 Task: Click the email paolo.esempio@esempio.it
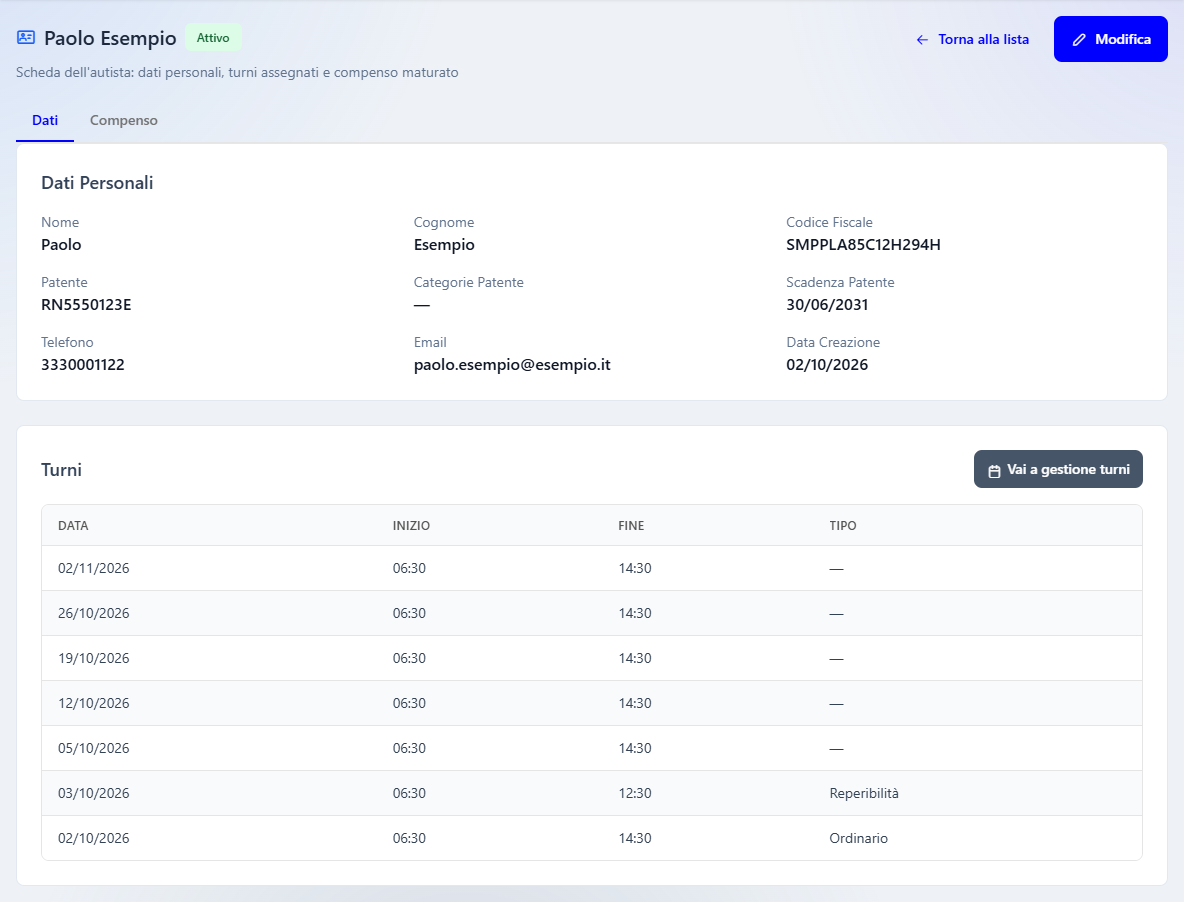click(512, 365)
